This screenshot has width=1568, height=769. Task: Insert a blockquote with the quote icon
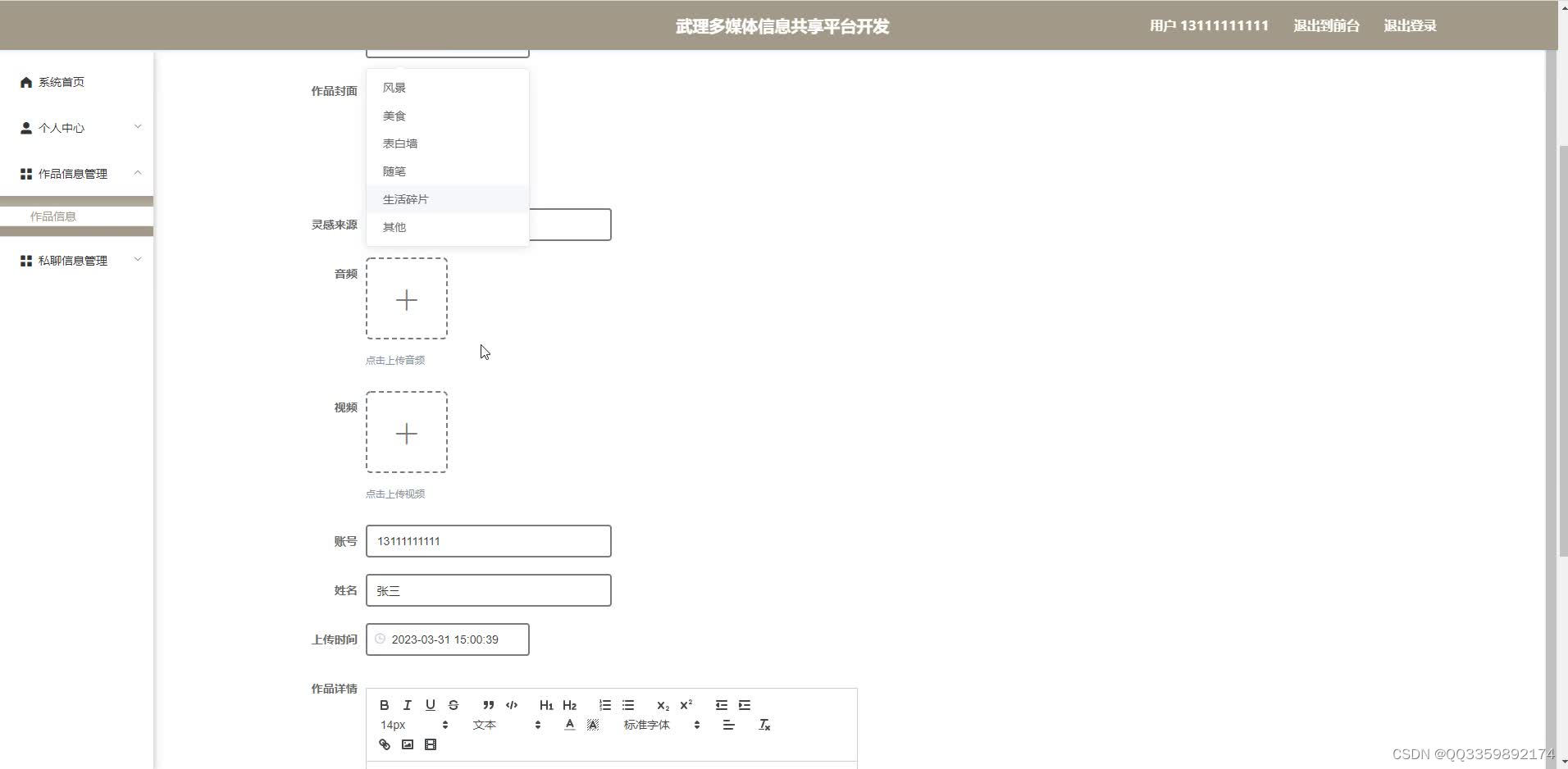coord(488,705)
